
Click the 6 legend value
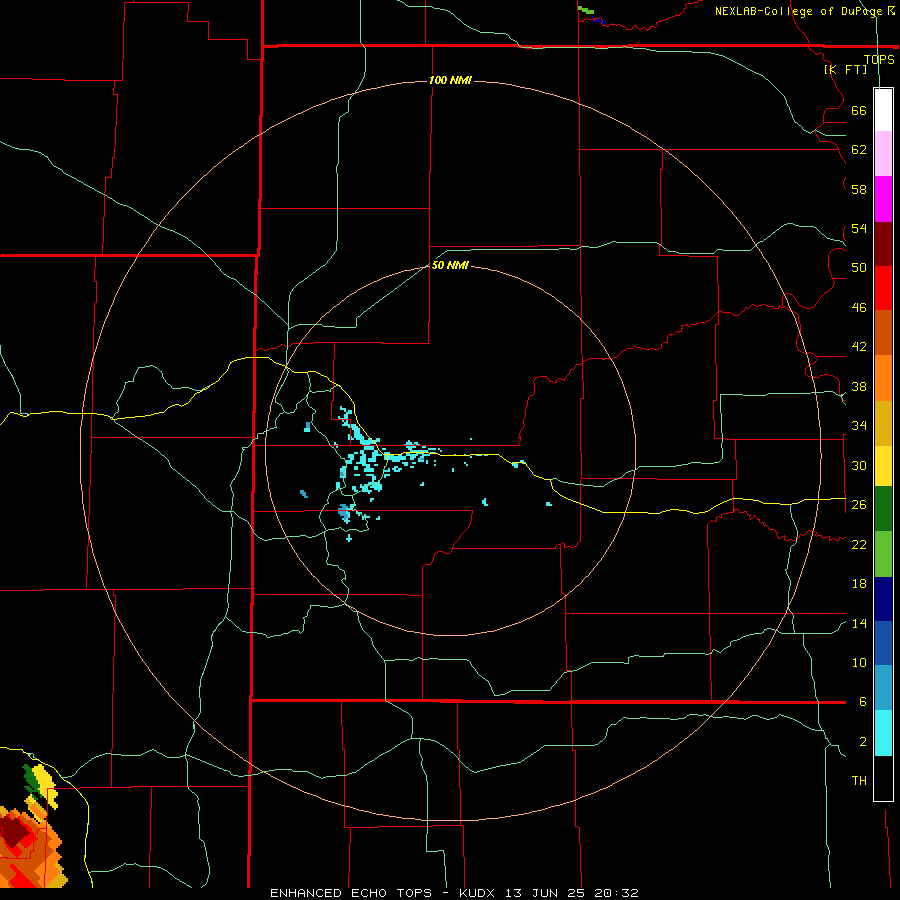(x=862, y=702)
